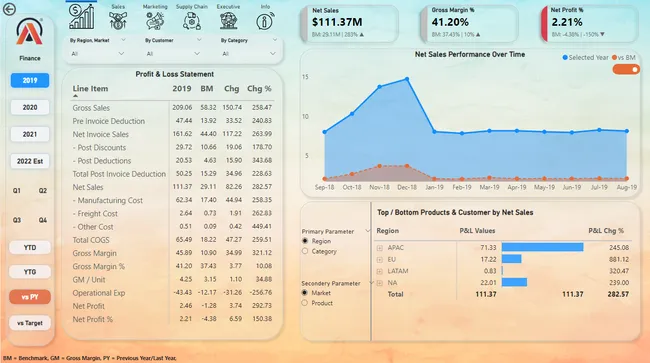
Task: Click the Total COGS row
Action: coord(172,240)
